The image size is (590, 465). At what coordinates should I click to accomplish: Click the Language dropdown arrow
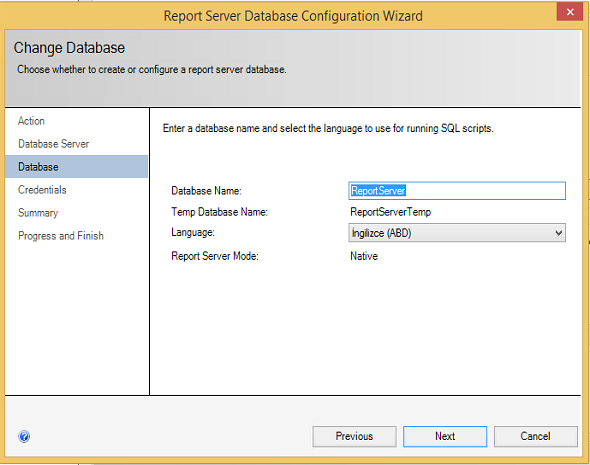coord(559,233)
